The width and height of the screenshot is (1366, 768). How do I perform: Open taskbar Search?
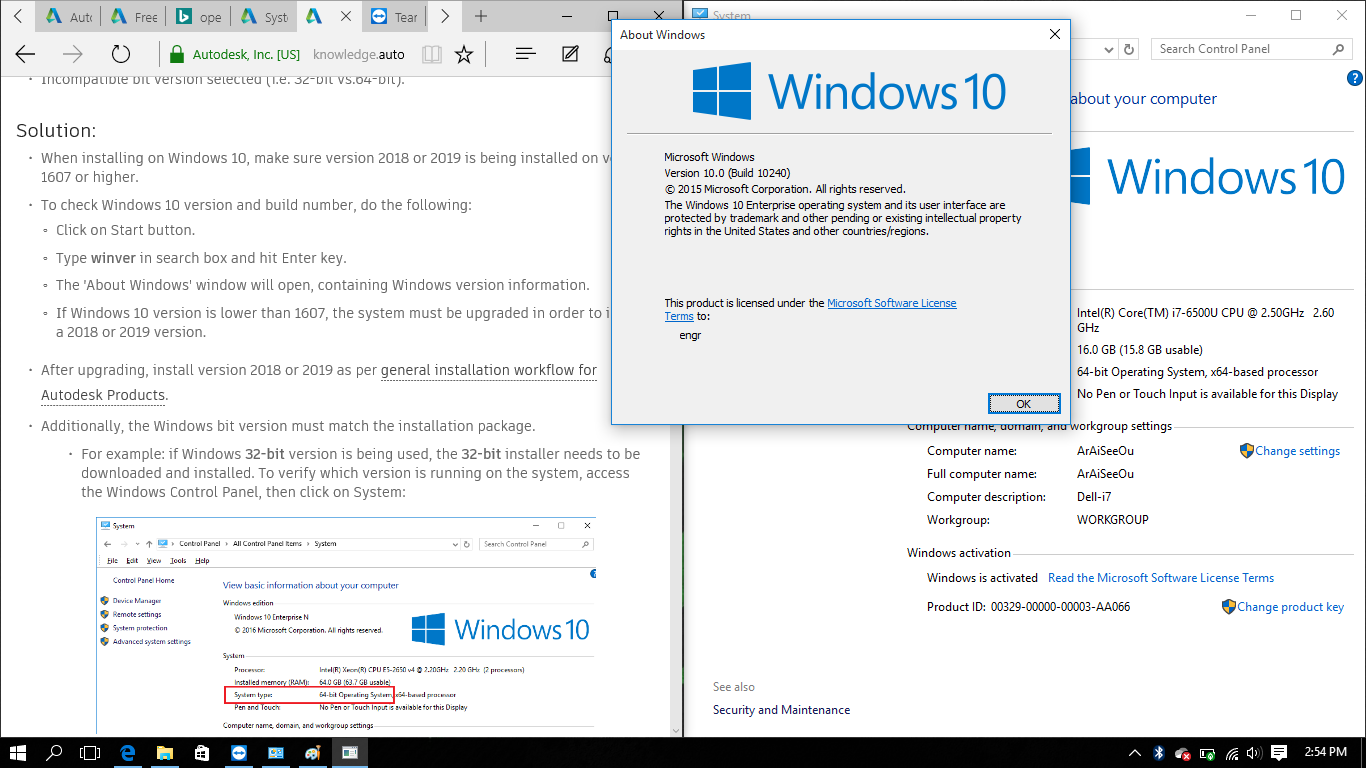pyautogui.click(x=54, y=753)
